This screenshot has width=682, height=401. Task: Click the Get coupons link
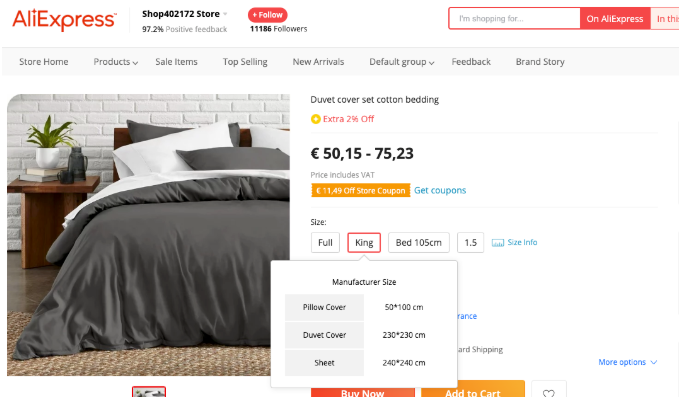tap(440, 190)
